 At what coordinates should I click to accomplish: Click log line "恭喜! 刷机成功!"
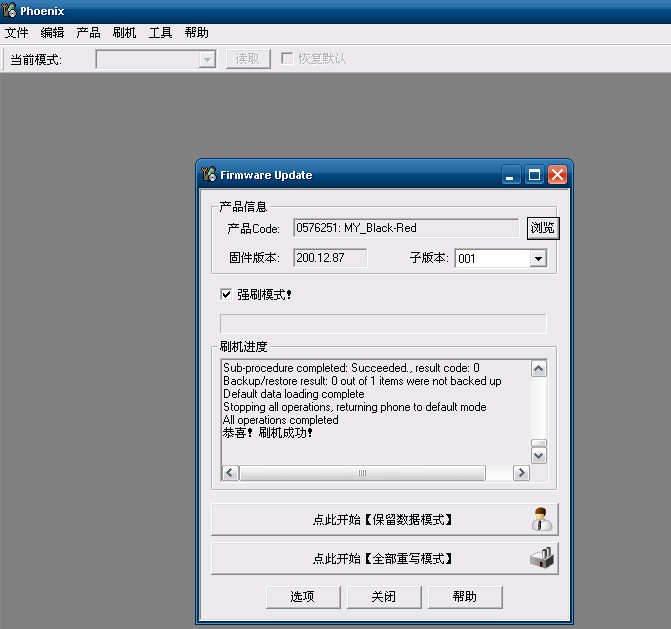[x=268, y=433]
